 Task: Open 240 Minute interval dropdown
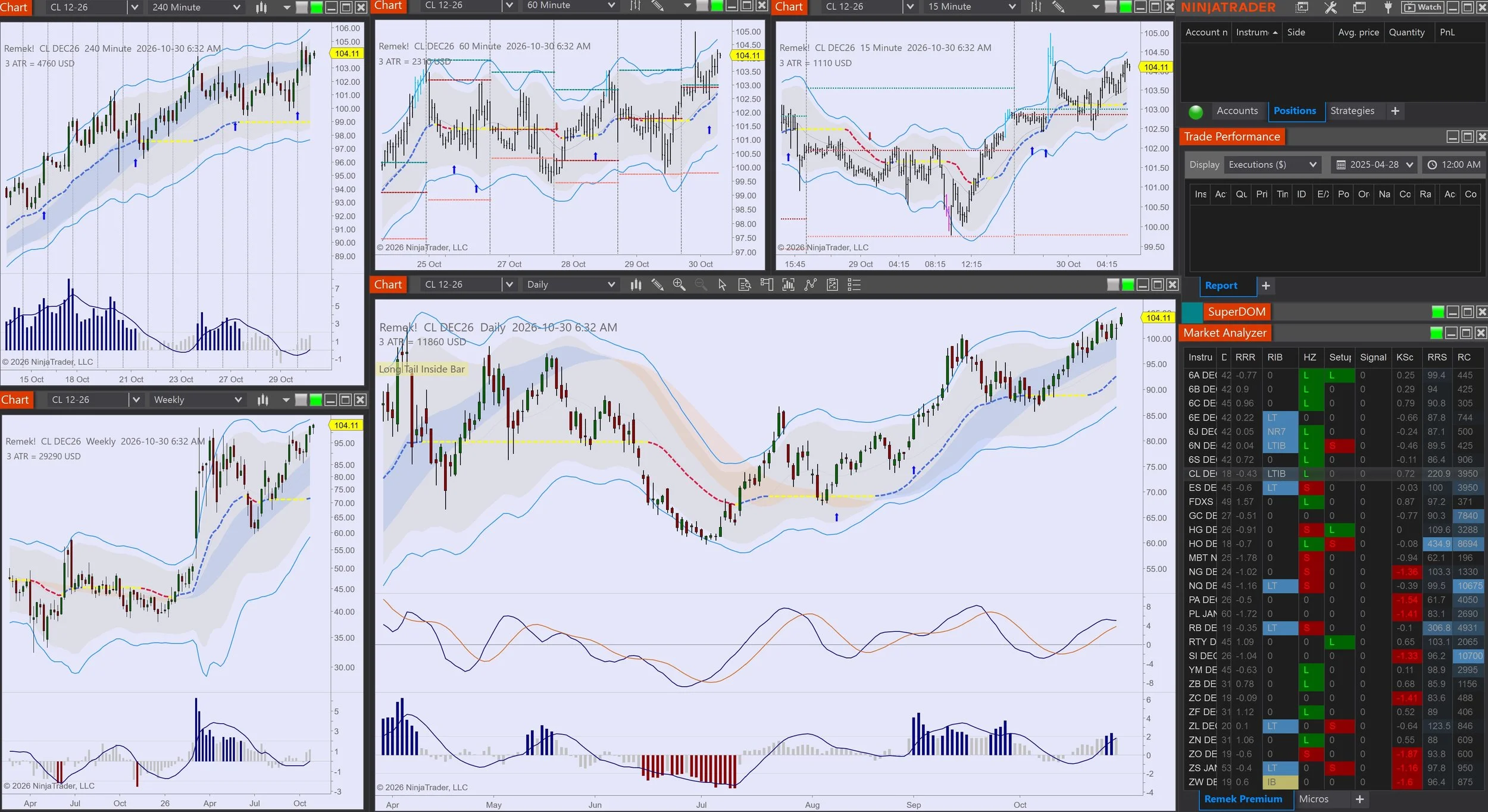point(196,7)
